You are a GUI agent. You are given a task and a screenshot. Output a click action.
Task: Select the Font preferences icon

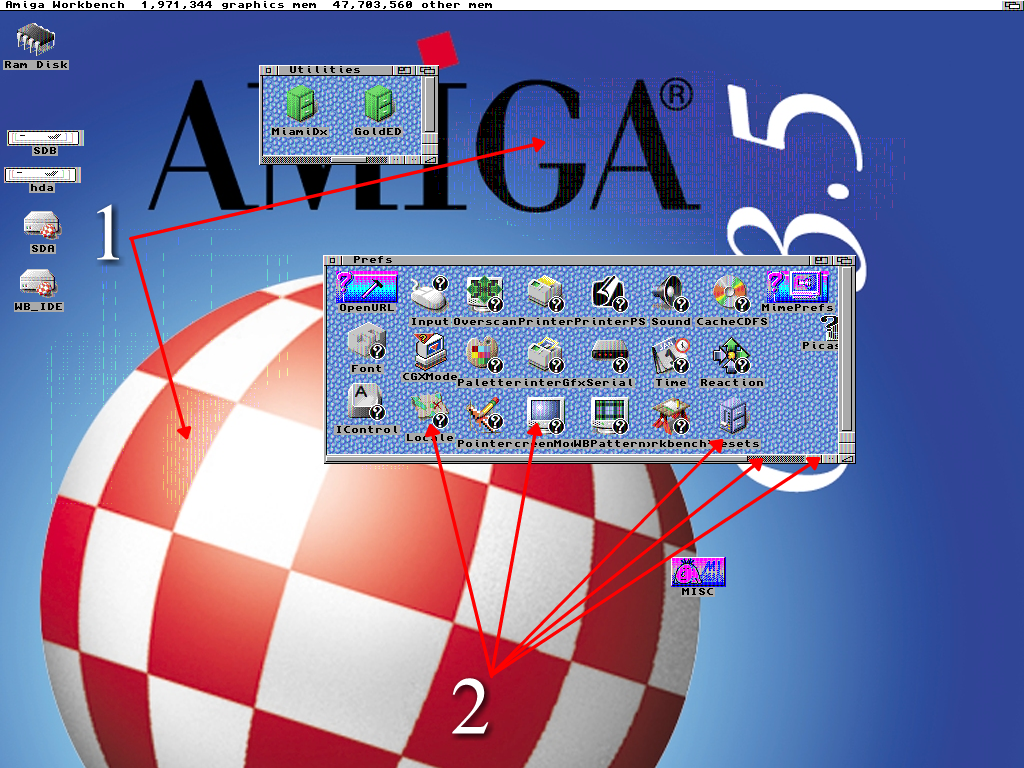coord(366,345)
